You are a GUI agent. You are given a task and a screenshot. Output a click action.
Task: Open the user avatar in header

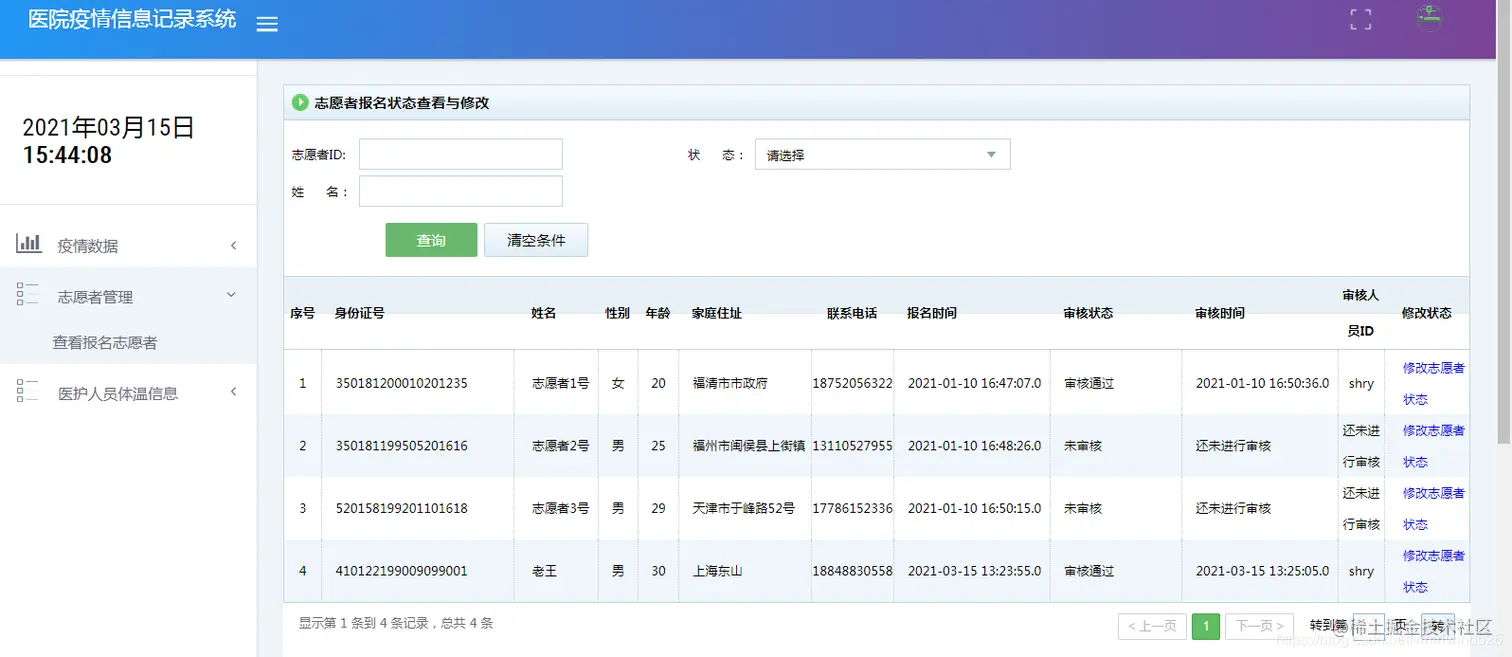1430,18
